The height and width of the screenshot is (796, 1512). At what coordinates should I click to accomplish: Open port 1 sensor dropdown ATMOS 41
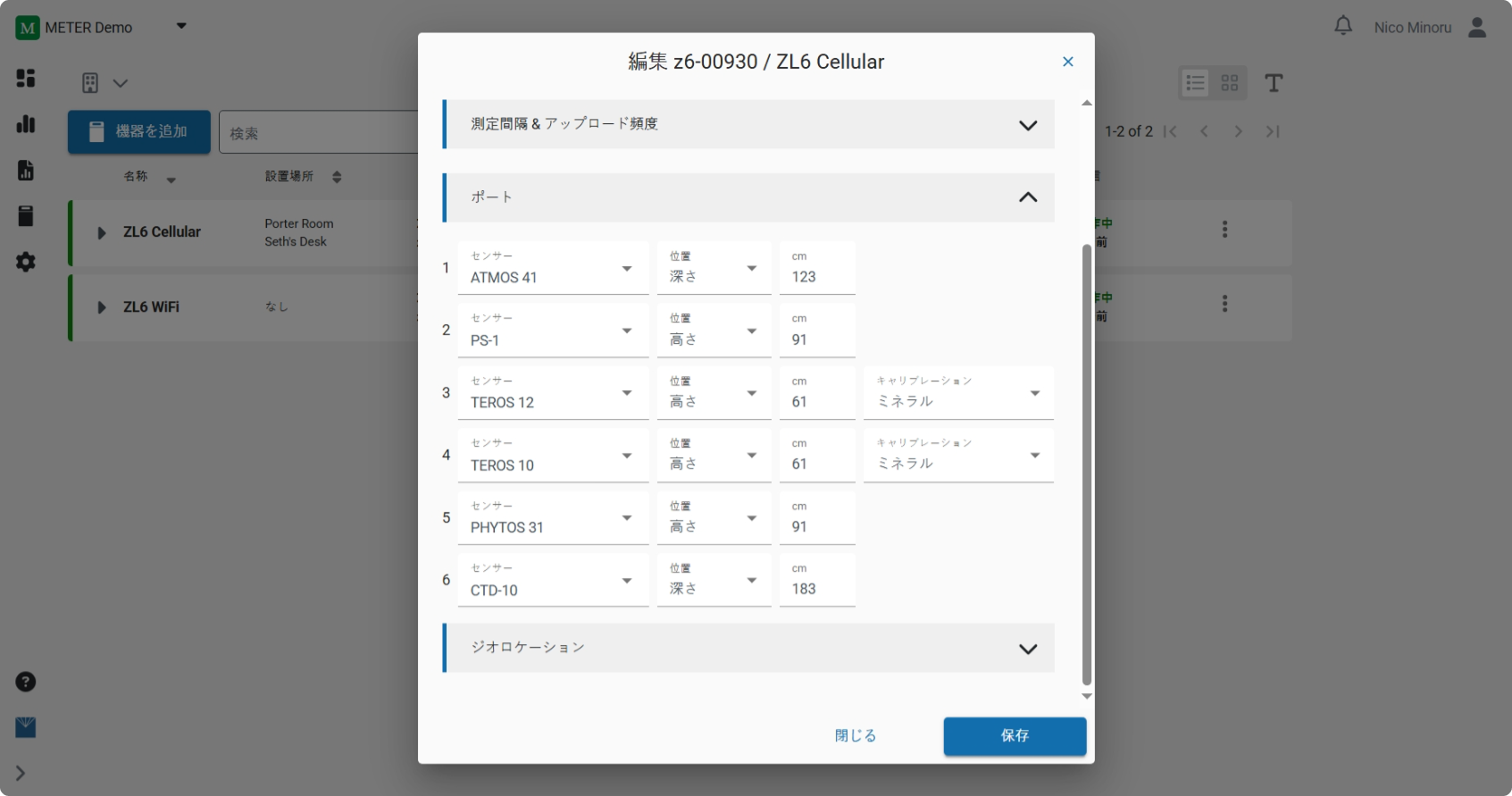click(x=553, y=268)
